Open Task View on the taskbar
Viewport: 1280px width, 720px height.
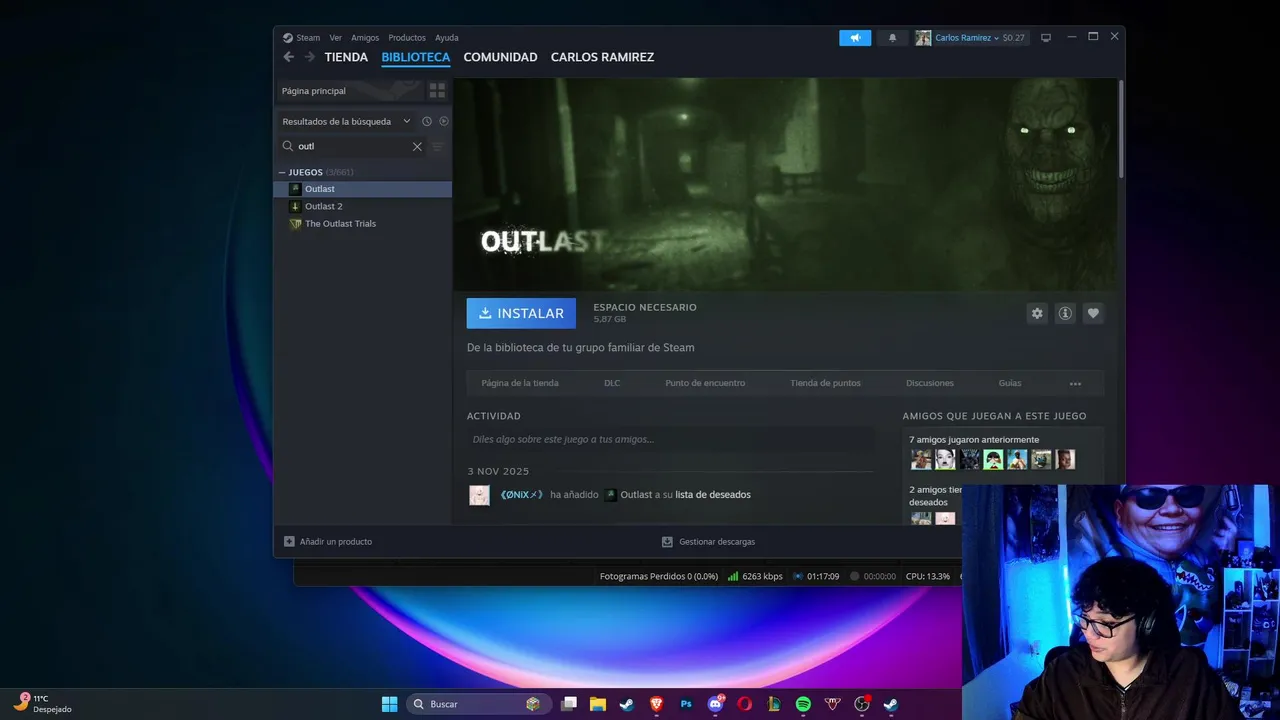point(569,704)
